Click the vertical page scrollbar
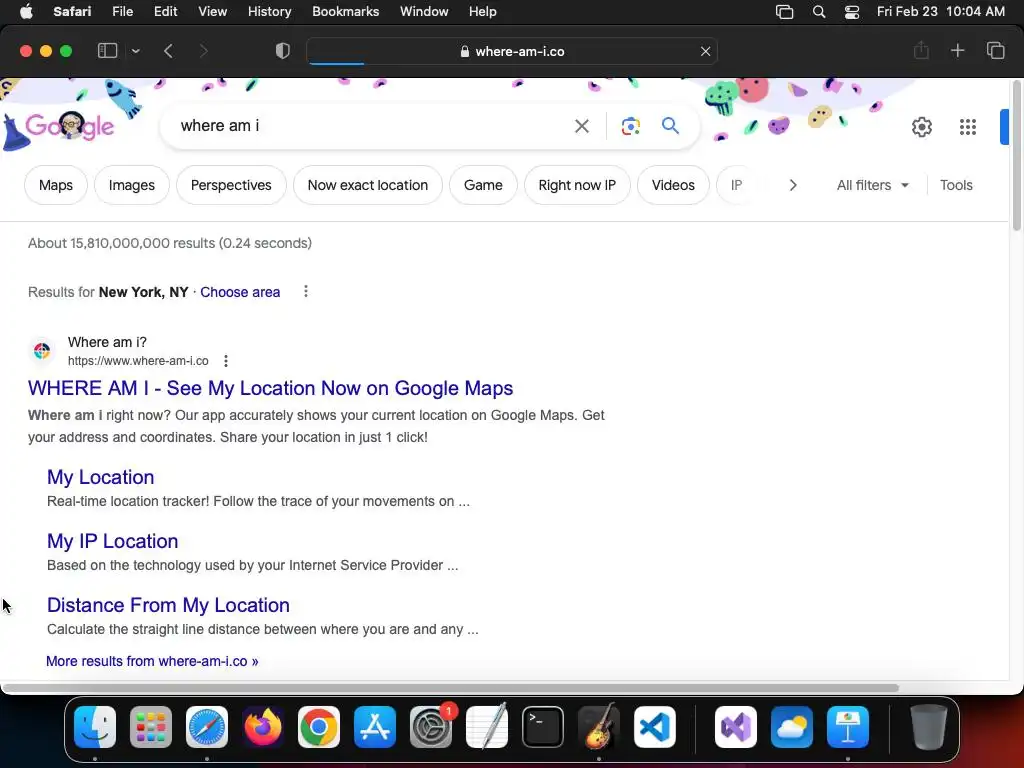 1016,155
